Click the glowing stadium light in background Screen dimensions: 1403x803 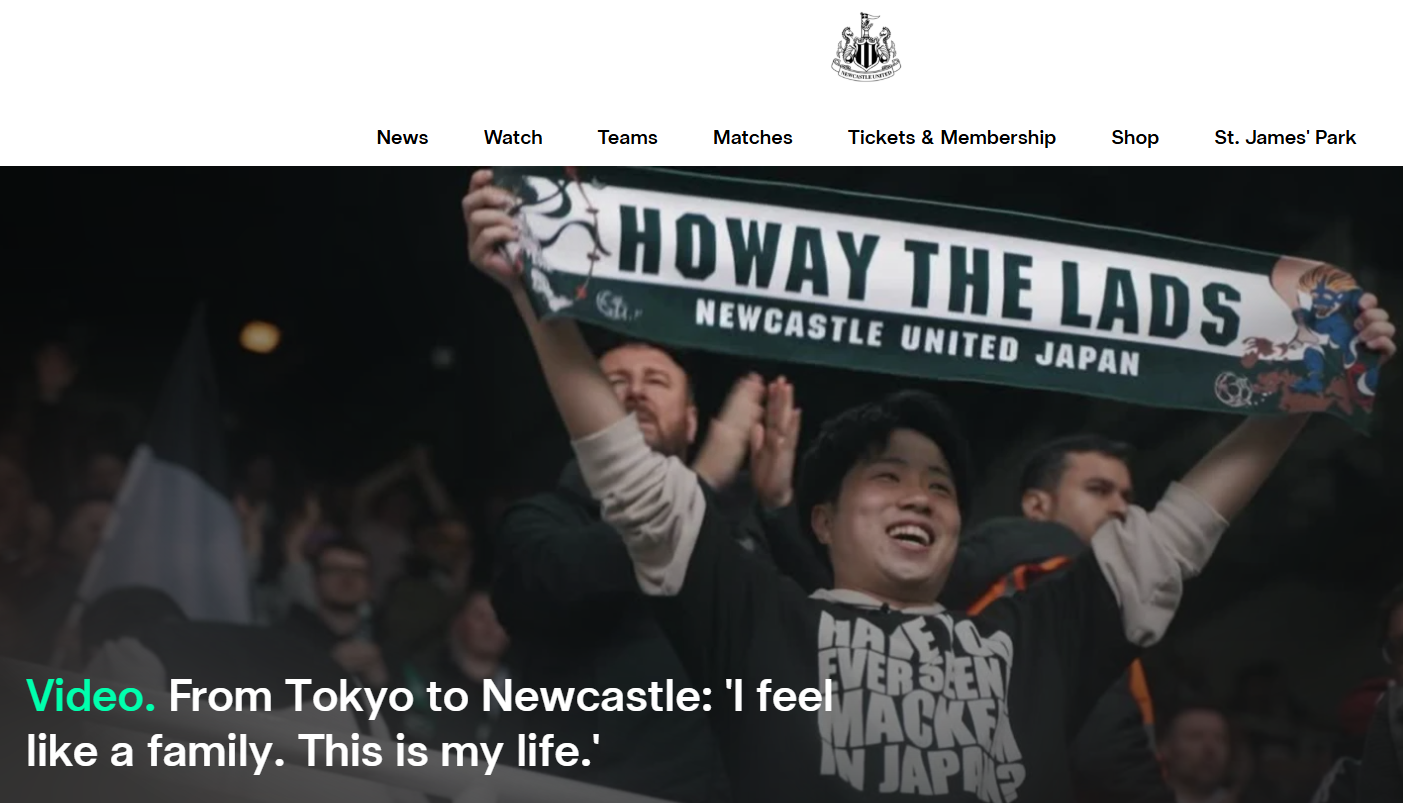coord(260,337)
